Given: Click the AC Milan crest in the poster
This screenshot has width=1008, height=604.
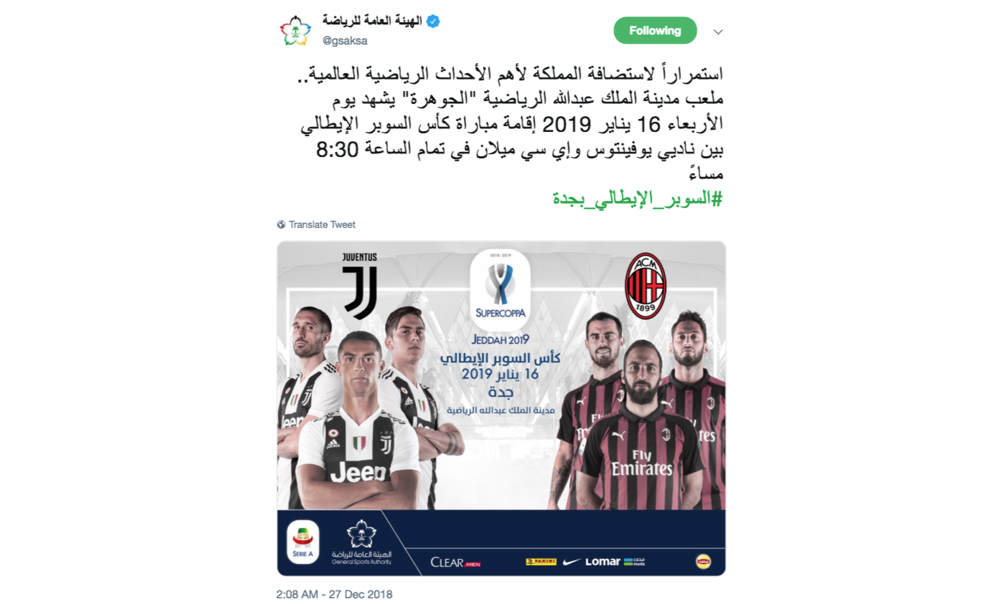Looking at the screenshot, I should [x=645, y=286].
